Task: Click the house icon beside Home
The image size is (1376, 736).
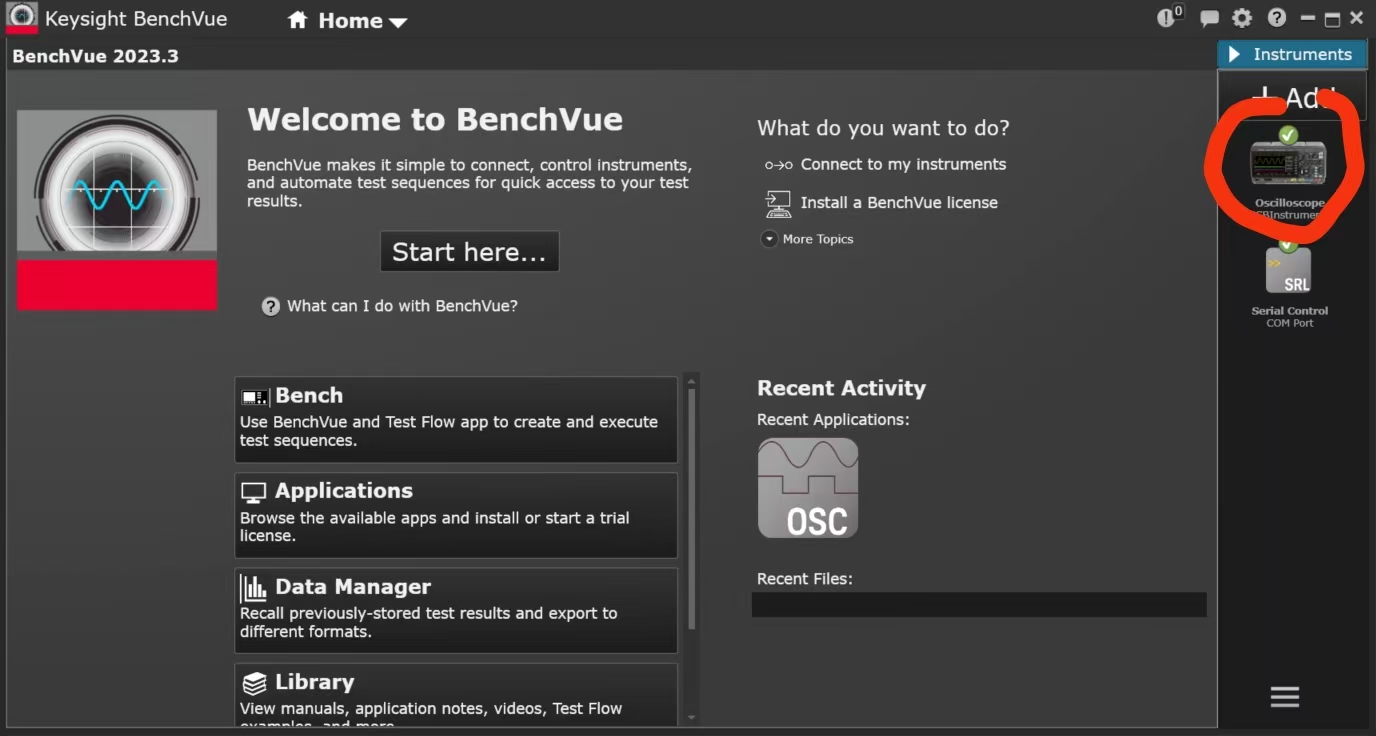Action: pos(297,20)
